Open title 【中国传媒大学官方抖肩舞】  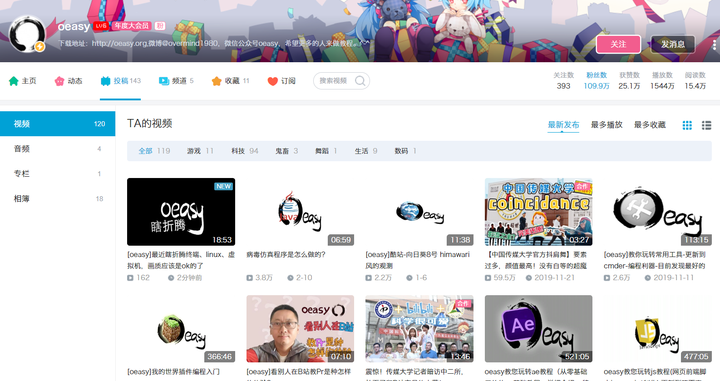[536, 260]
